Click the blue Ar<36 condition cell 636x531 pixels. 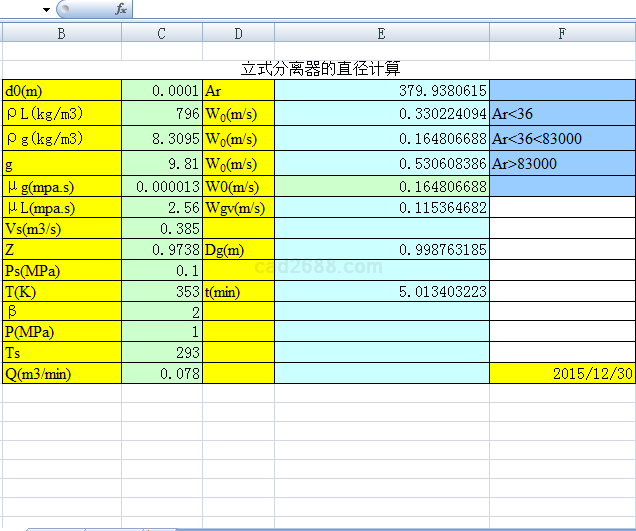(x=562, y=114)
